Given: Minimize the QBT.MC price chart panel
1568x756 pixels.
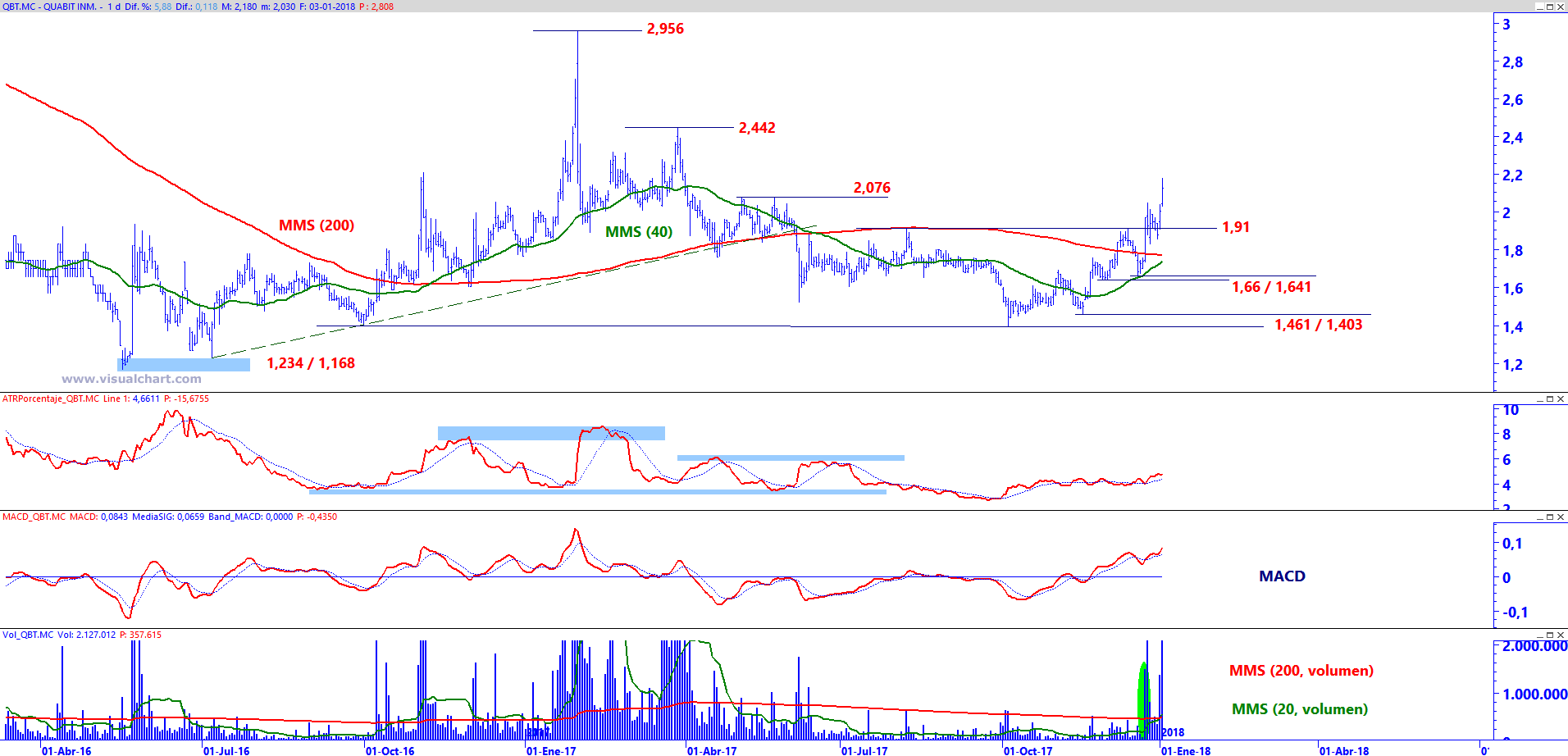Looking at the screenshot, I should [x=1539, y=7].
